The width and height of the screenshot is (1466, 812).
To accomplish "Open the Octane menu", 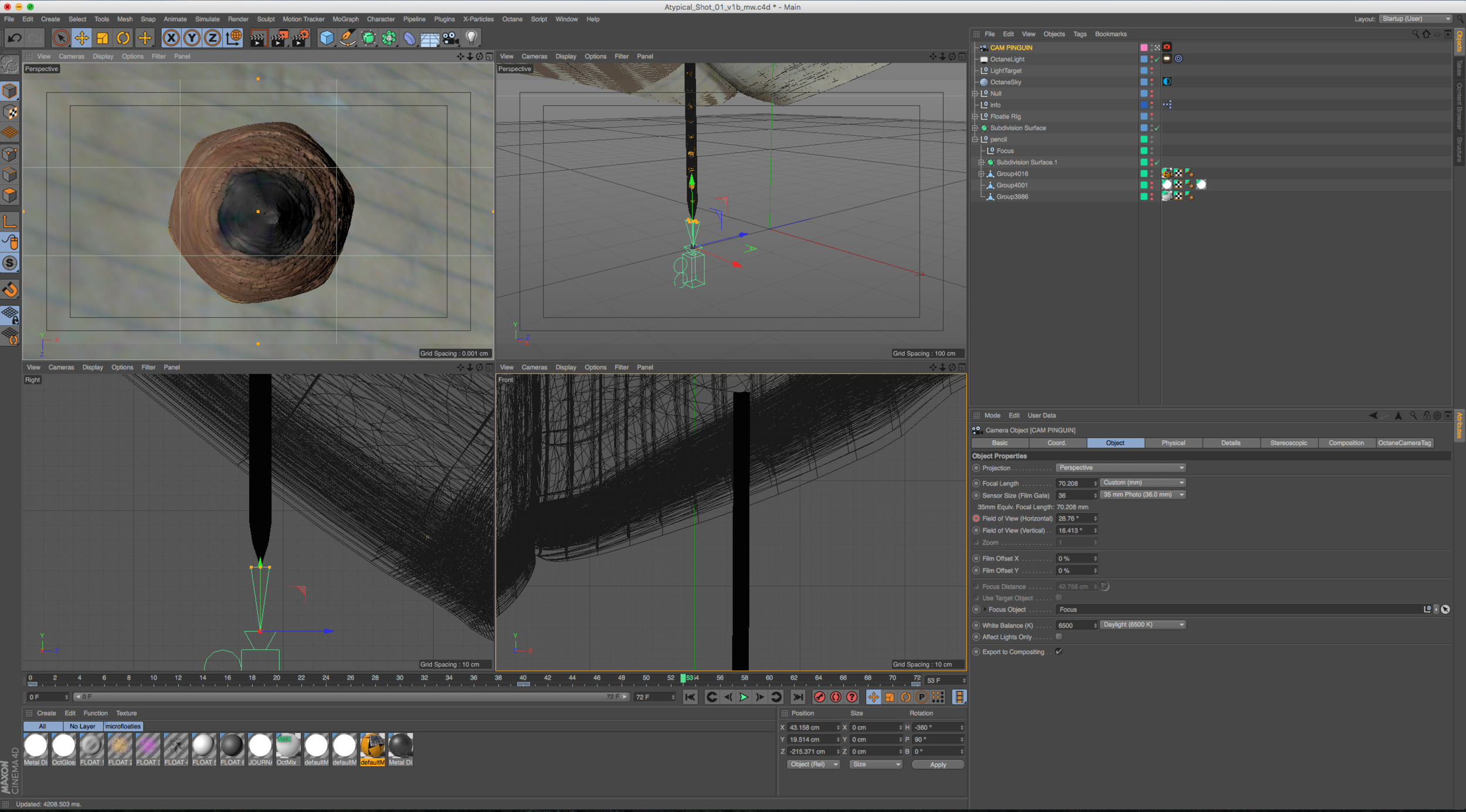I will tap(512, 19).
